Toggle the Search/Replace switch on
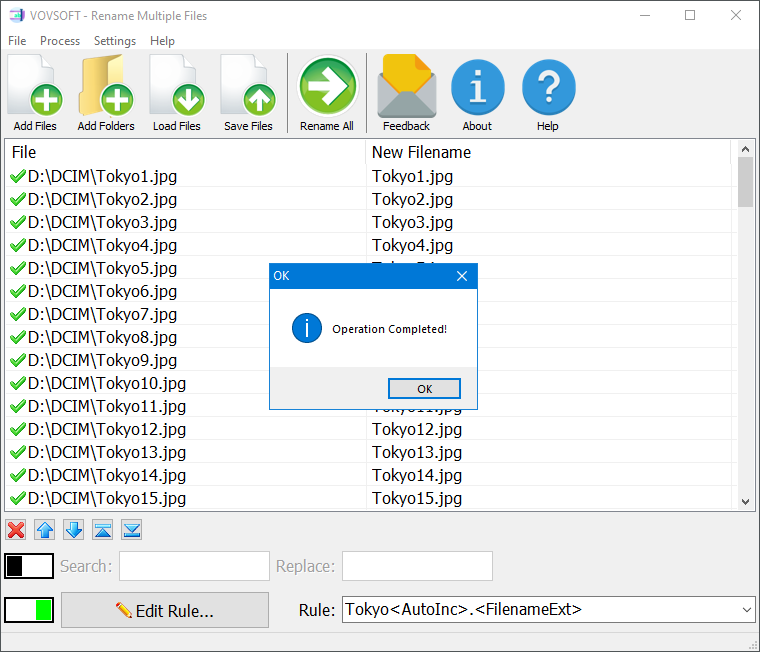The image size is (760, 652). click(x=29, y=566)
